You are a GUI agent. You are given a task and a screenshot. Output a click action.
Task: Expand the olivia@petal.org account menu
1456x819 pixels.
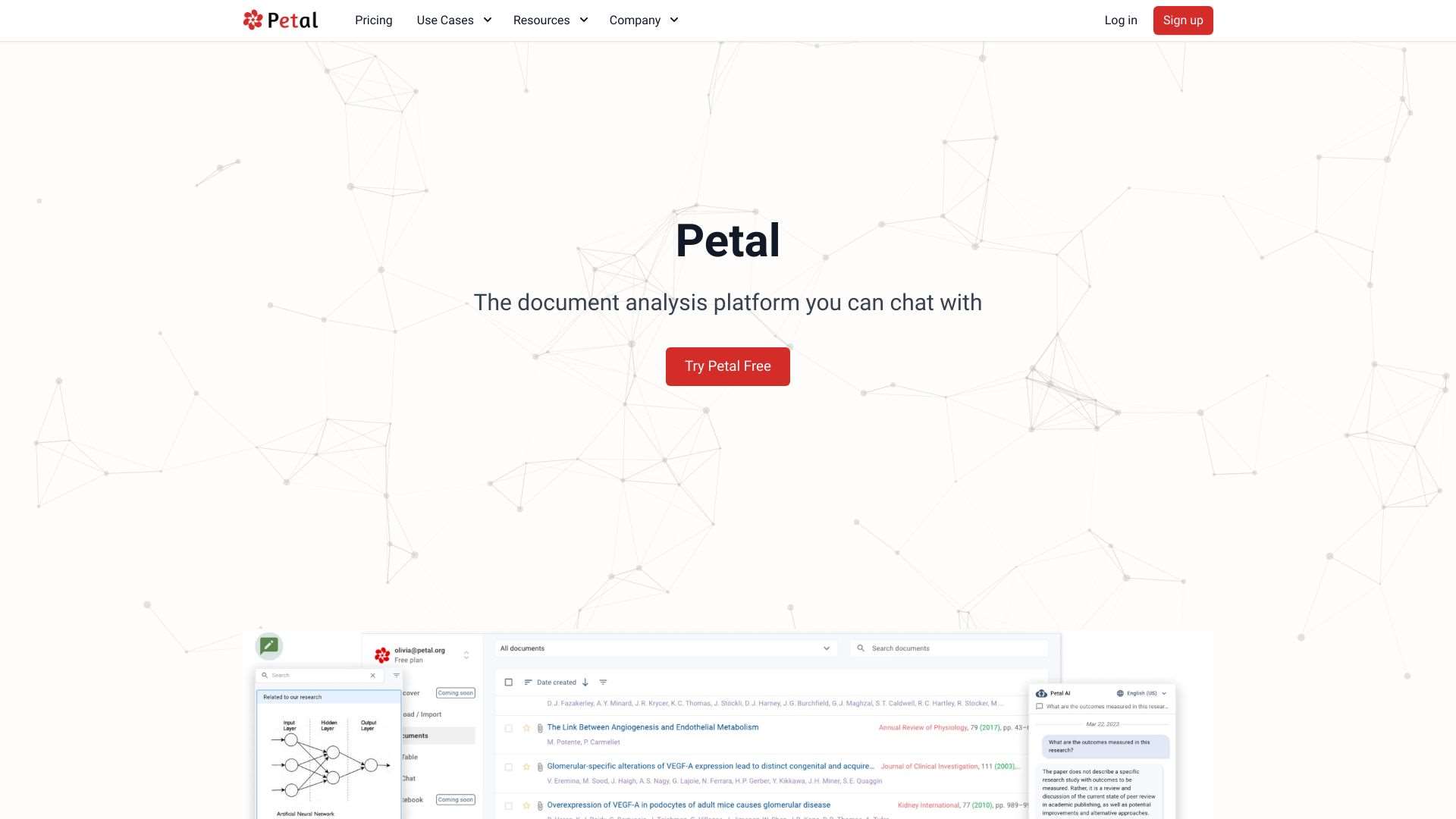click(x=466, y=655)
